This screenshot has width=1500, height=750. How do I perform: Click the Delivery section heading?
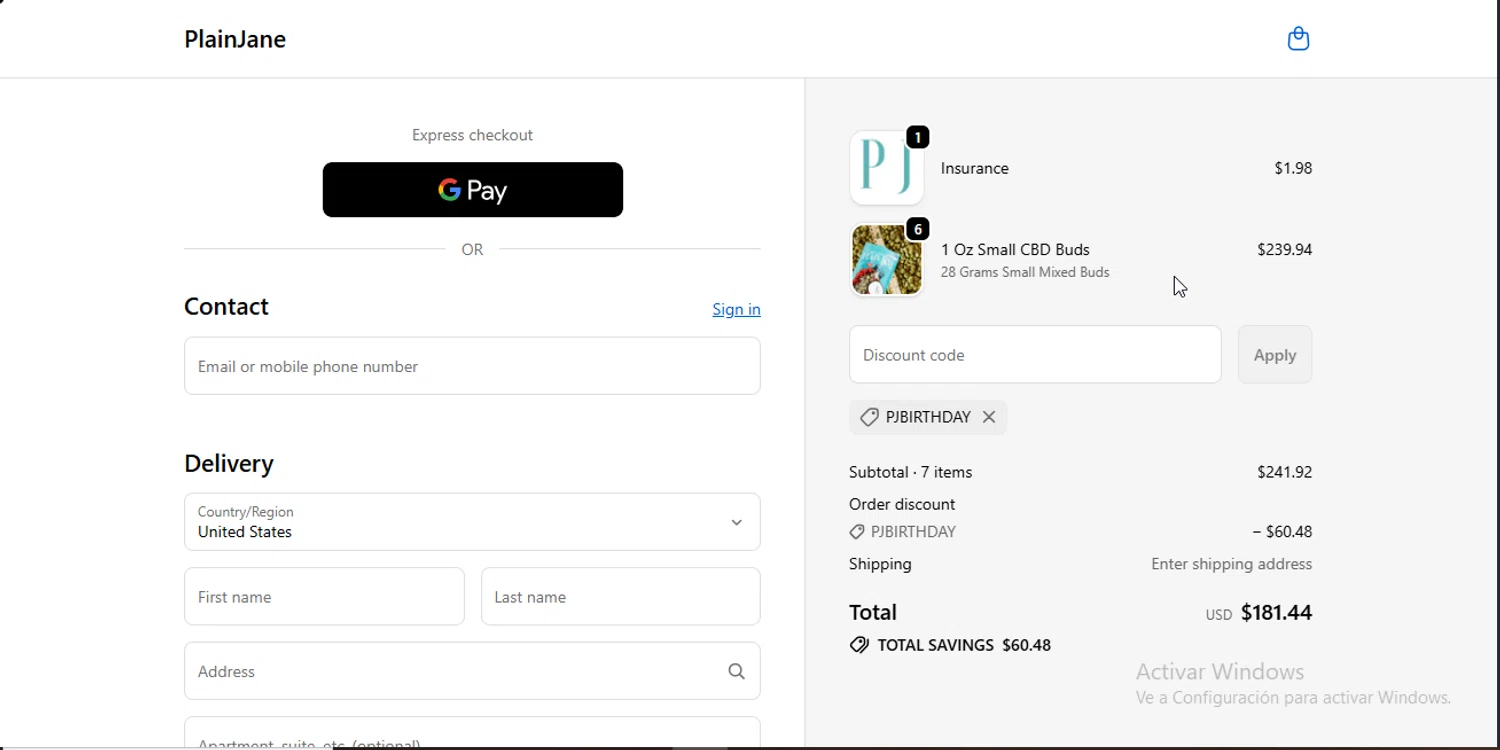pyautogui.click(x=229, y=463)
